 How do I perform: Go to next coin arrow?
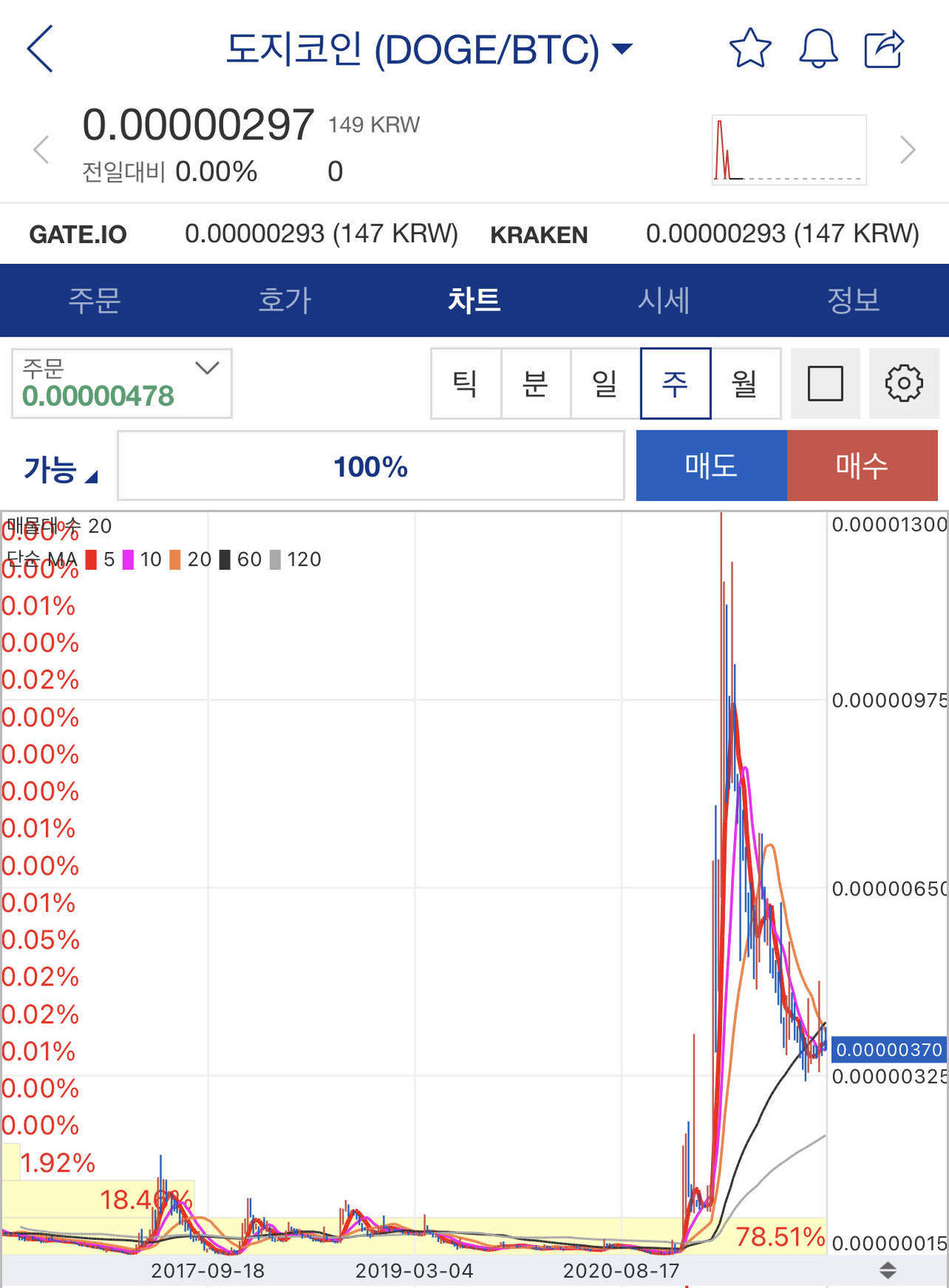pyautogui.click(x=907, y=150)
